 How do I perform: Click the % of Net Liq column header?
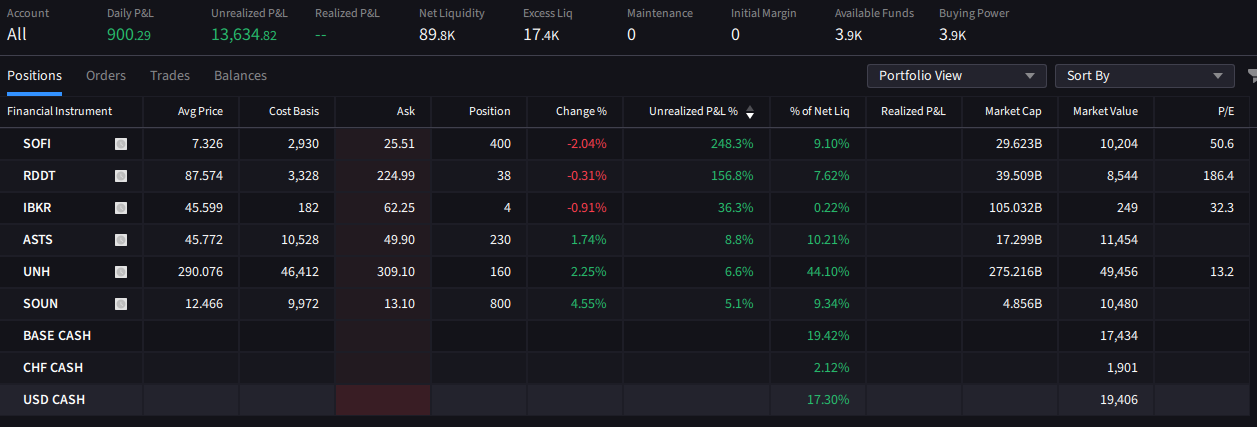tap(819, 111)
